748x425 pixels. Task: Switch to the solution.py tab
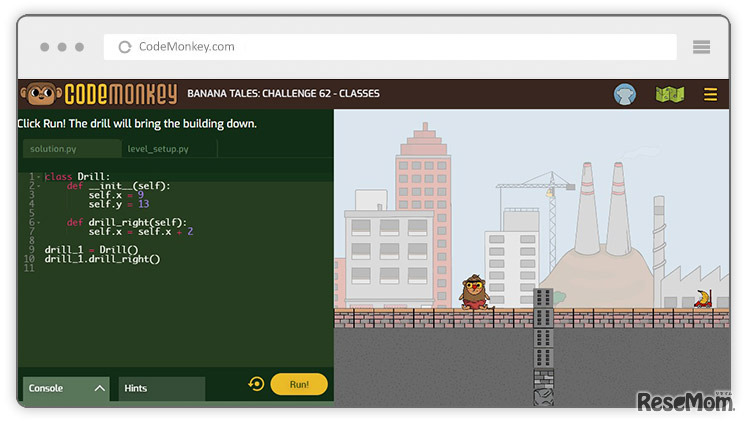(x=72, y=149)
